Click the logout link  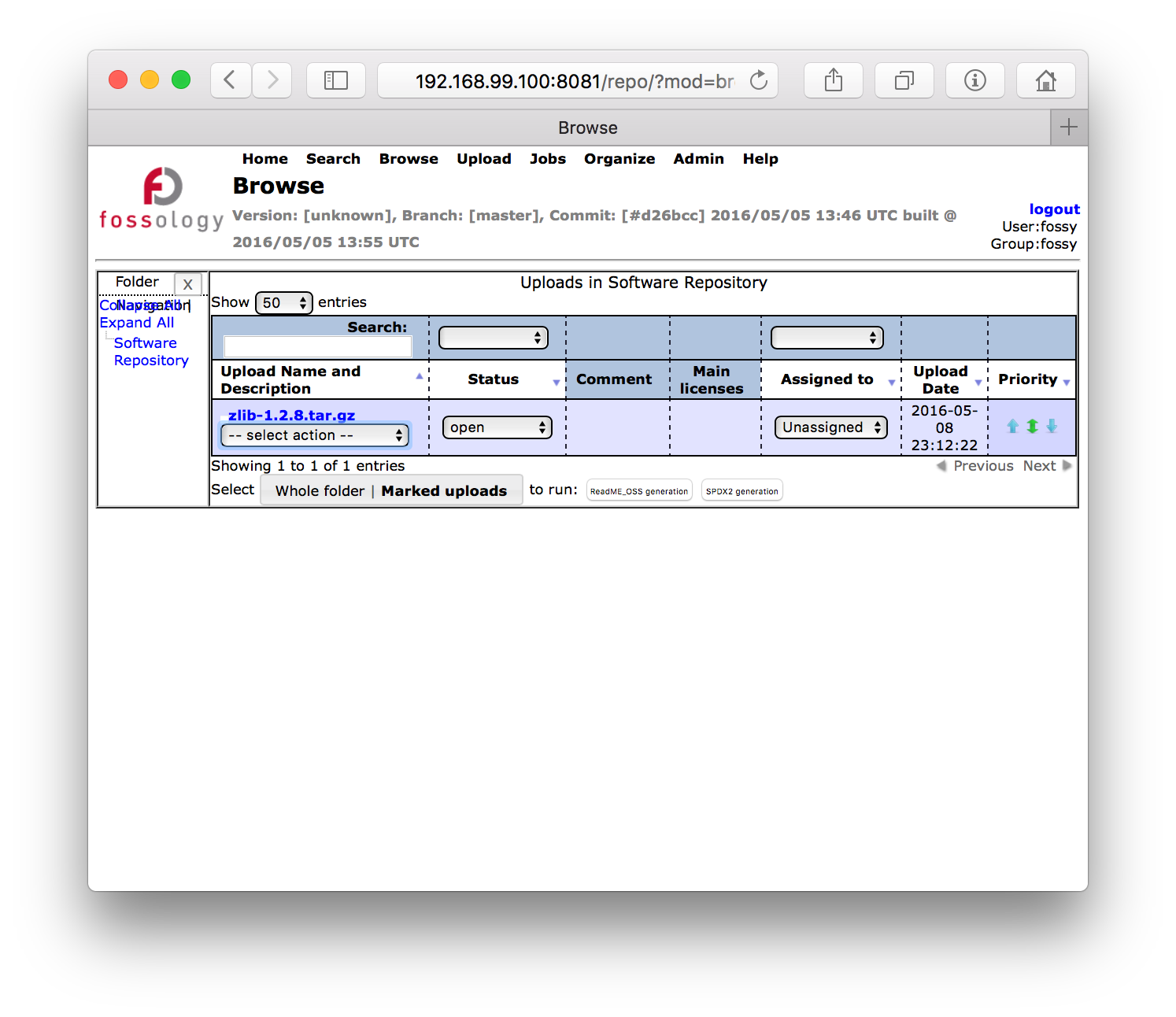[1054, 209]
